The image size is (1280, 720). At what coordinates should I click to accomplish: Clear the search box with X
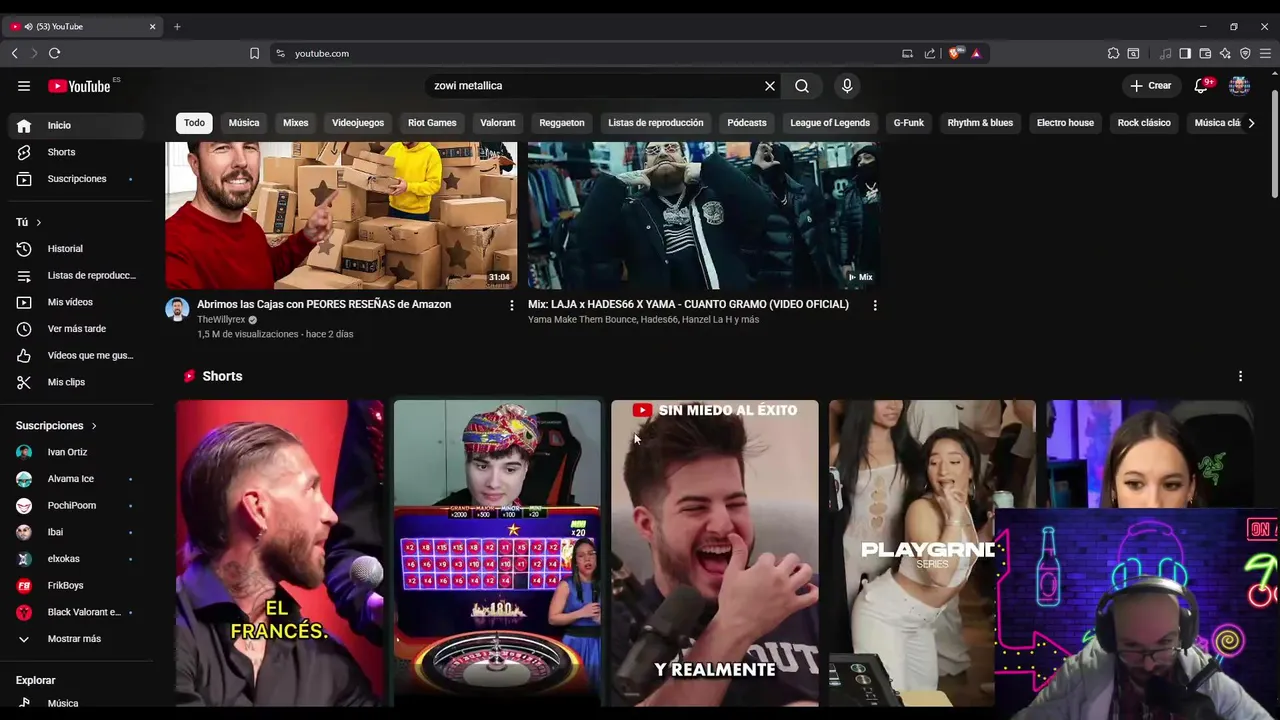(x=770, y=86)
